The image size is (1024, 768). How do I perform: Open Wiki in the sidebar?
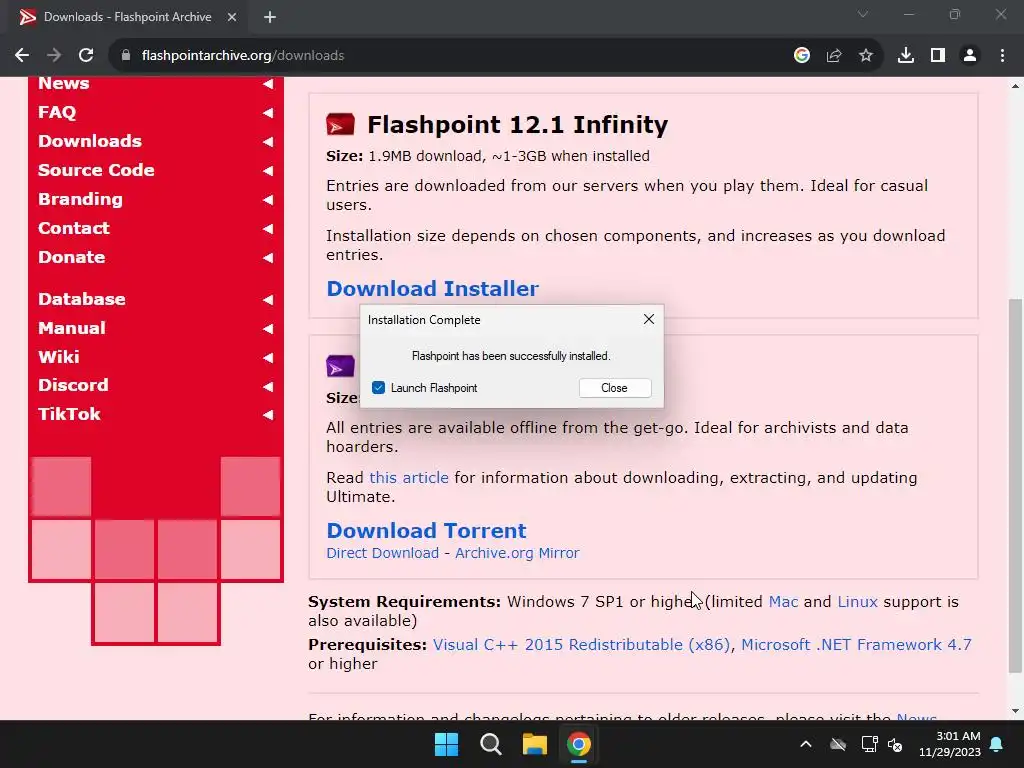(x=59, y=357)
